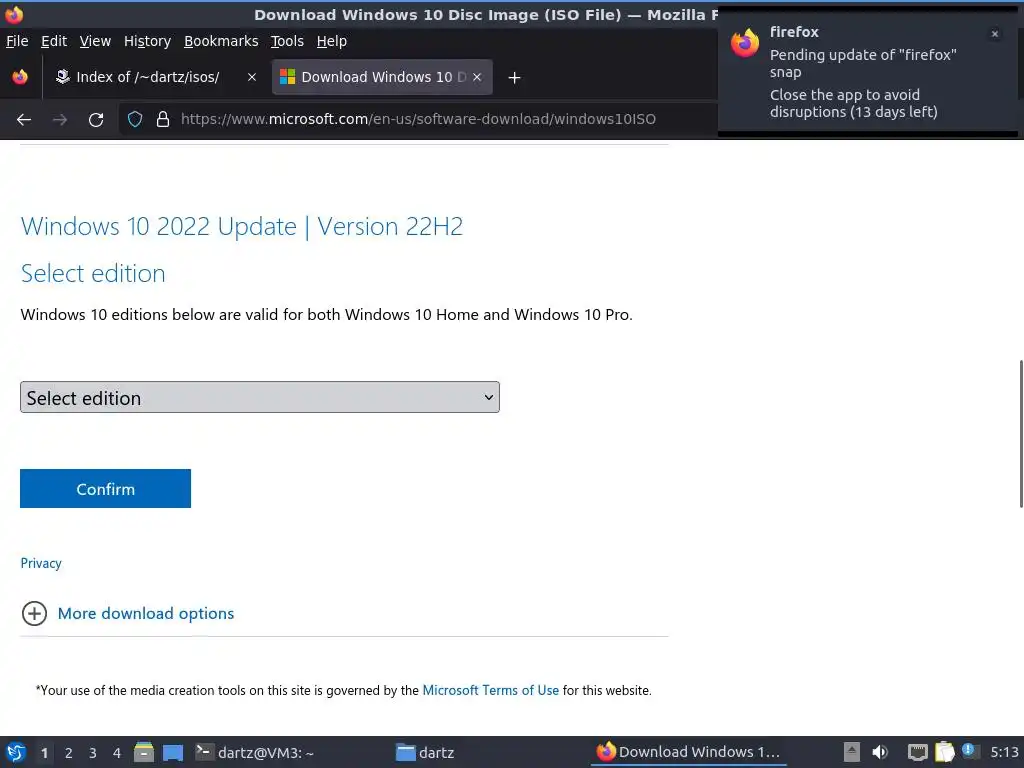1024x768 pixels.
Task: Open the Help menu
Action: click(332, 41)
